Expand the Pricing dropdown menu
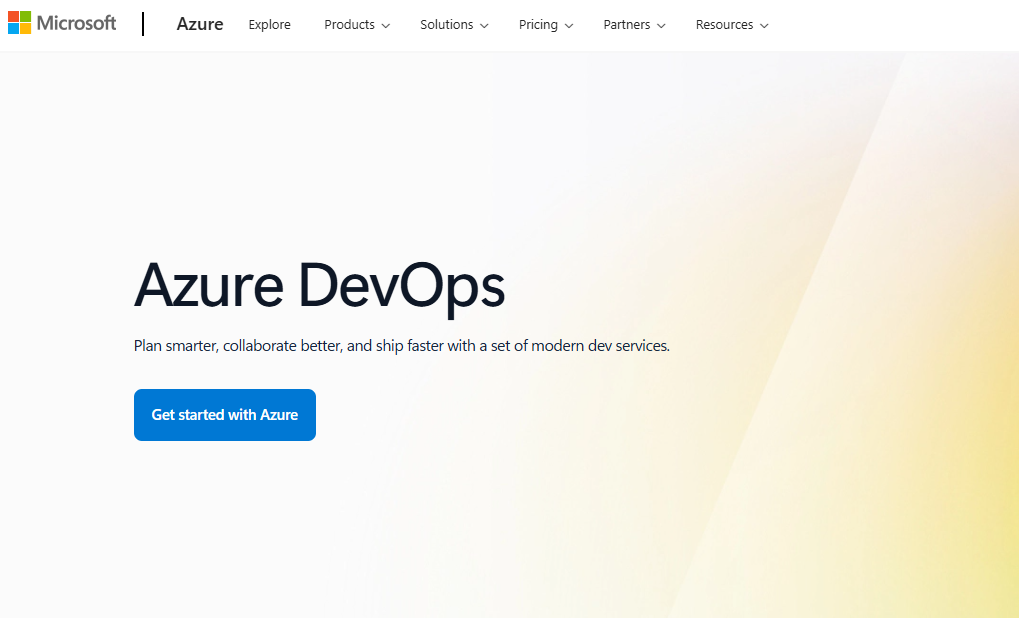Image resolution: width=1019 pixels, height=618 pixels. point(546,25)
